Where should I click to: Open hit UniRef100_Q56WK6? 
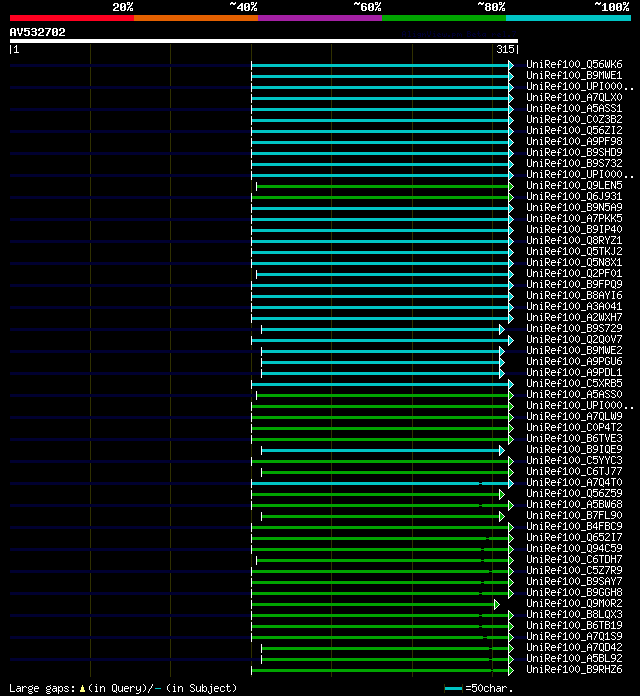[574, 64]
